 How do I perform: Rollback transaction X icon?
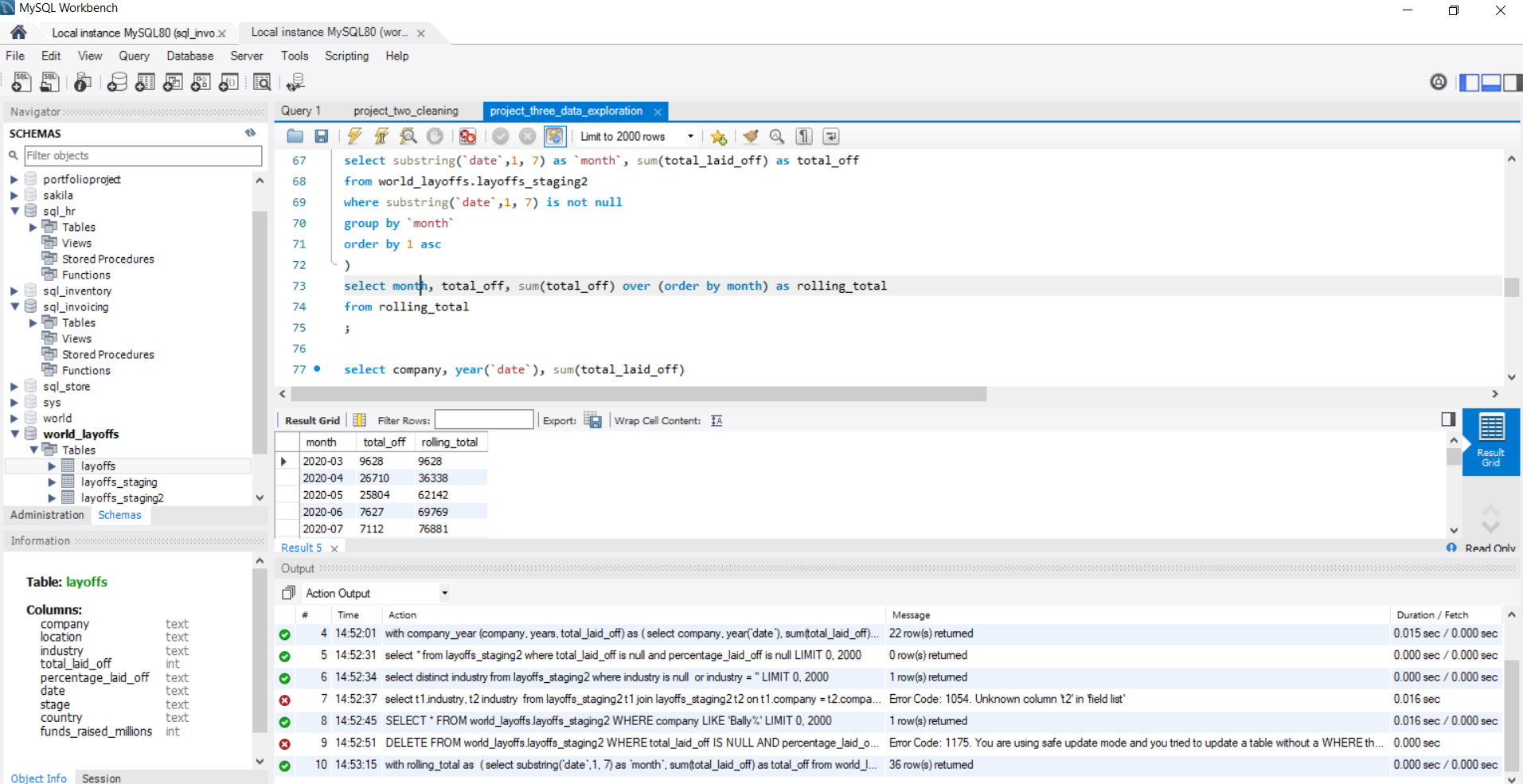(x=527, y=136)
